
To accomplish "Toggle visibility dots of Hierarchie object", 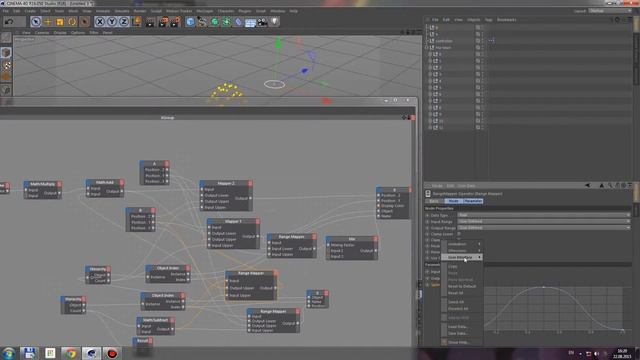I will point(482,47).
